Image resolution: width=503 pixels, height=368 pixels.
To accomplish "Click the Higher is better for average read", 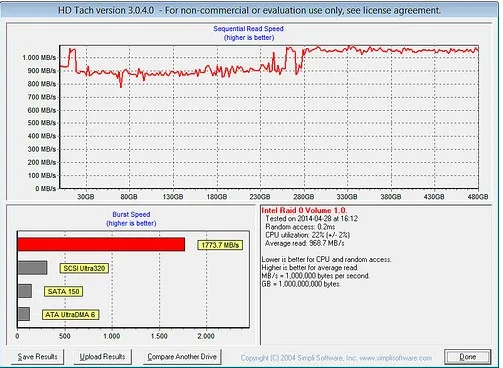I will (310, 268).
